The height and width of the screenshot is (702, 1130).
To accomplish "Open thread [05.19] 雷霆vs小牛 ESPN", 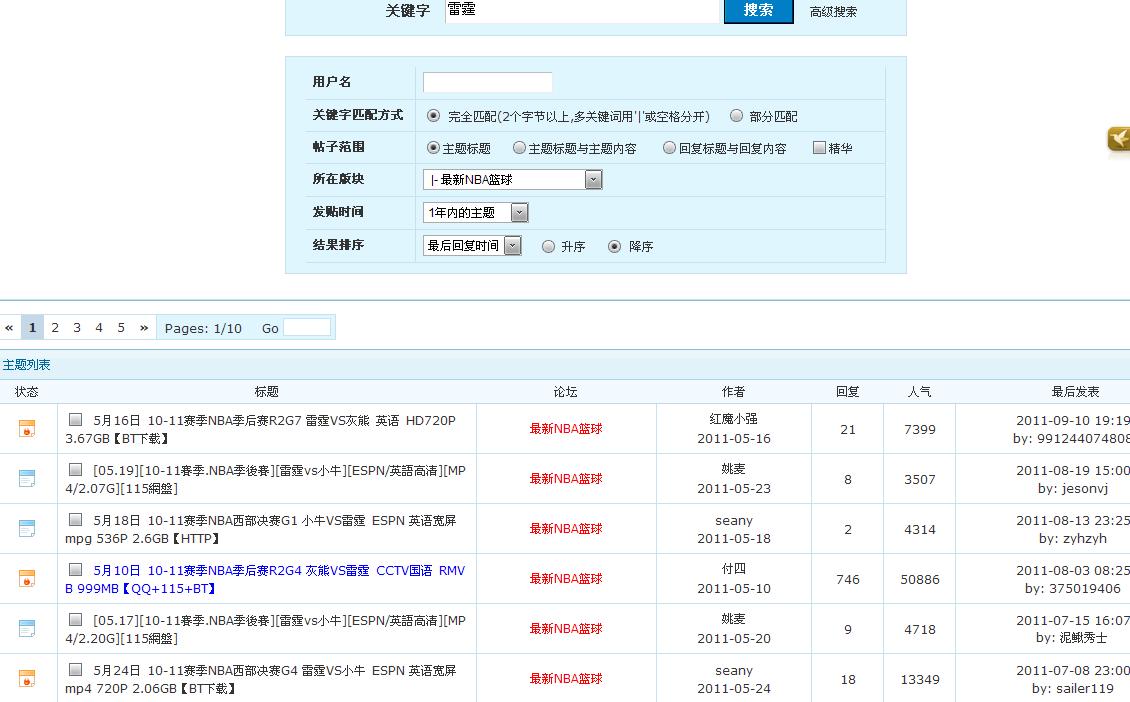I will coord(265,479).
